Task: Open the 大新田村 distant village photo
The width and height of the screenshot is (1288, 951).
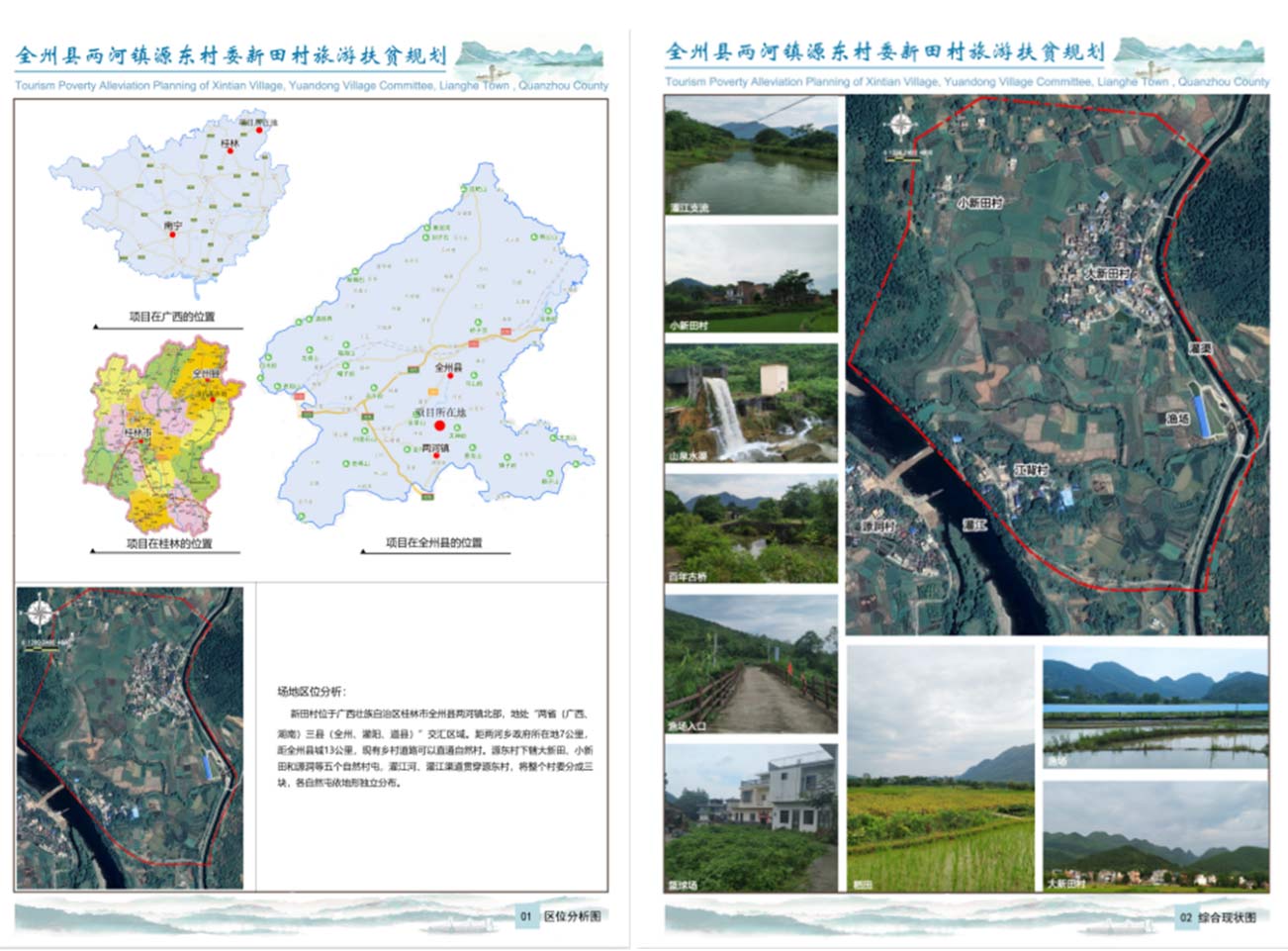Action: 1155,836
